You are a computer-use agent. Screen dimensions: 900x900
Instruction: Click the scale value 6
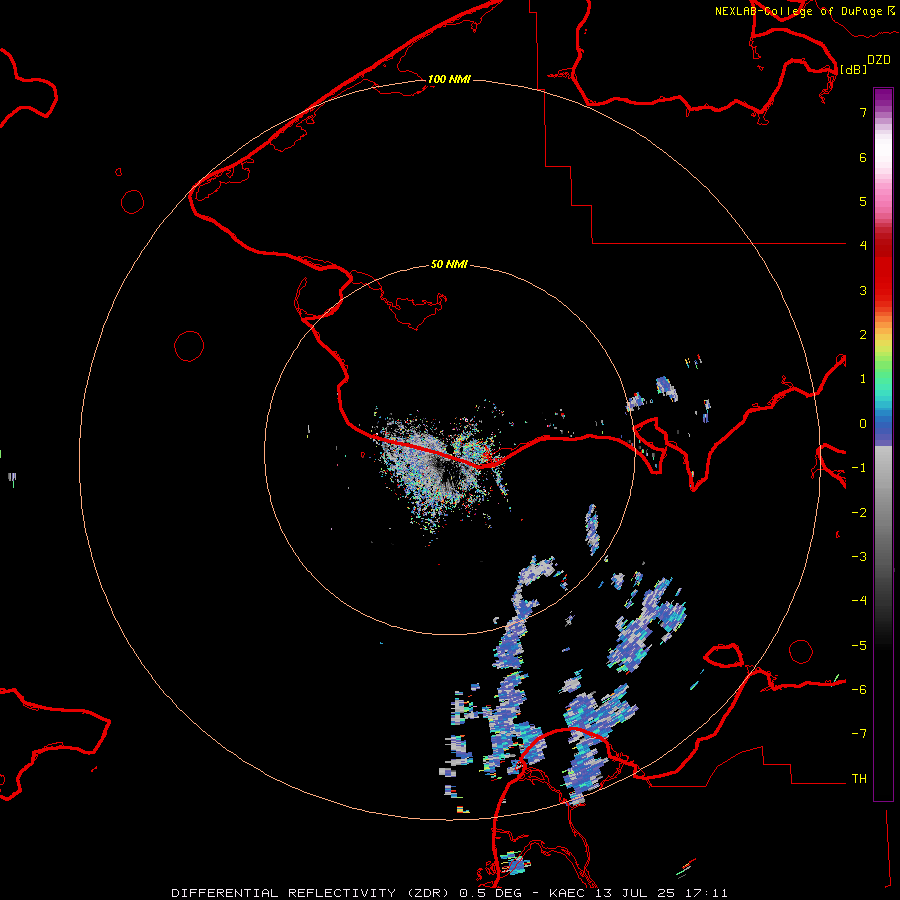coord(863,157)
